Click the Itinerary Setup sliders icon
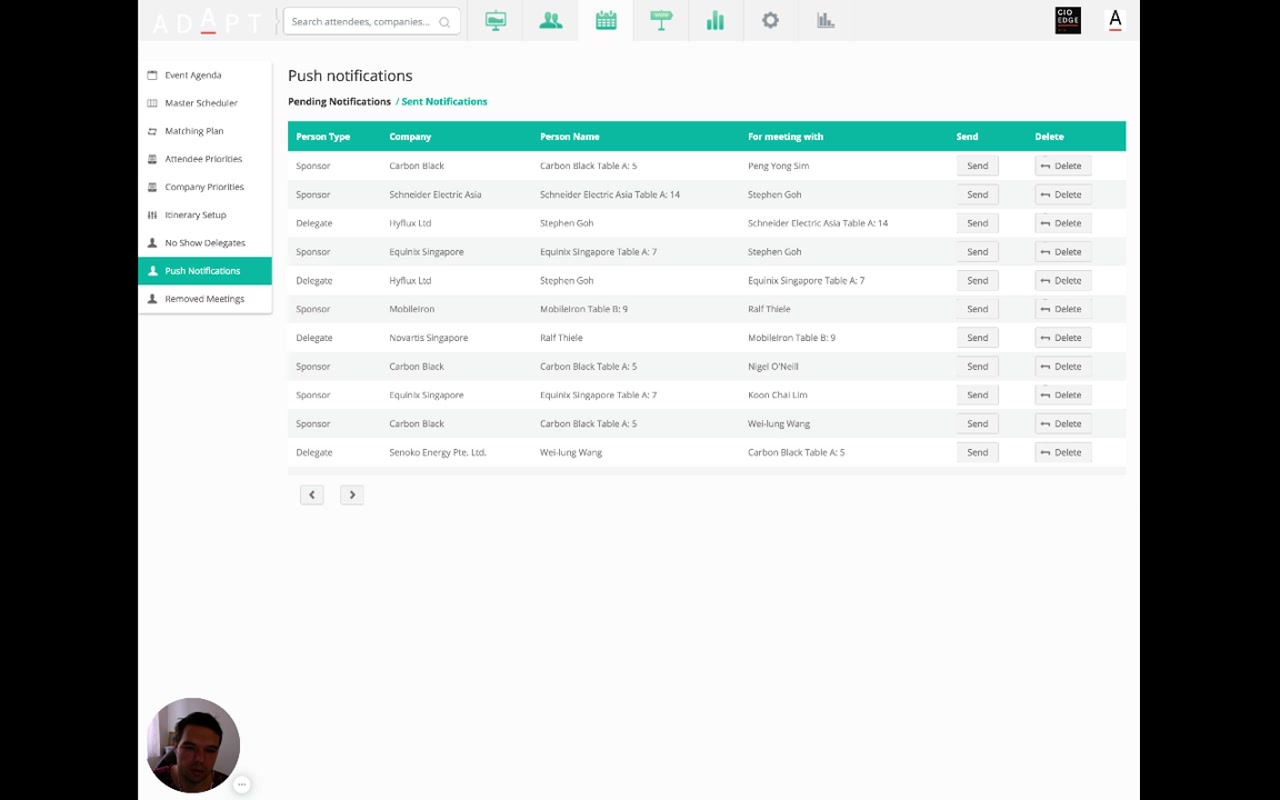 coord(152,215)
